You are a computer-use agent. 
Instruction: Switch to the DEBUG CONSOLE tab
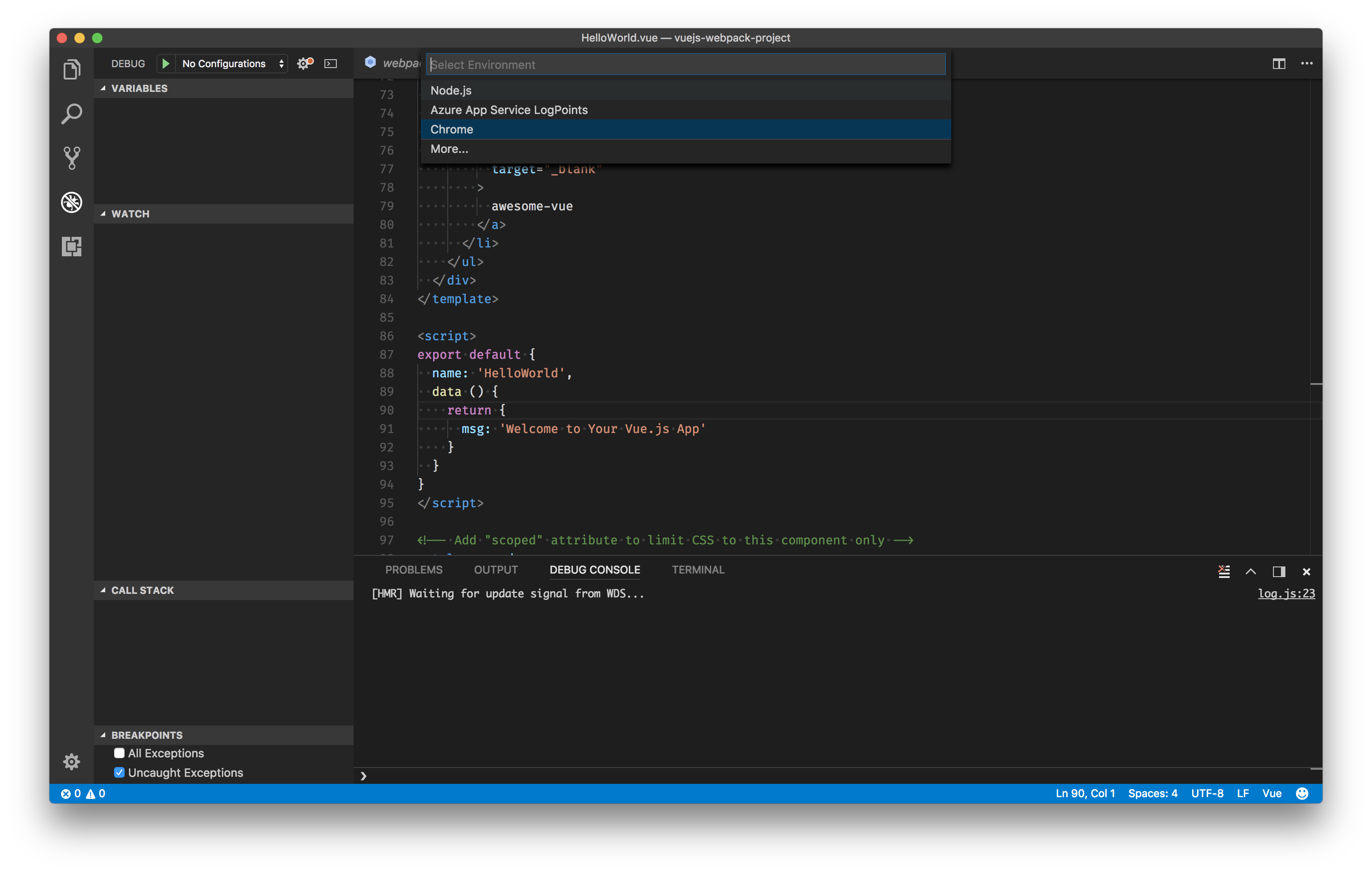594,570
